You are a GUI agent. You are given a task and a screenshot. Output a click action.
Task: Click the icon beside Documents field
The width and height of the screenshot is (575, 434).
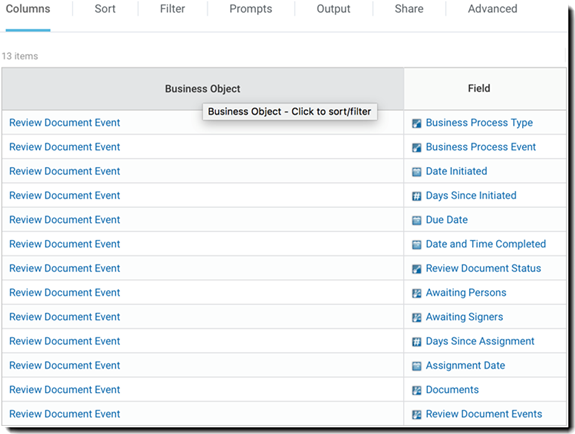coord(417,390)
